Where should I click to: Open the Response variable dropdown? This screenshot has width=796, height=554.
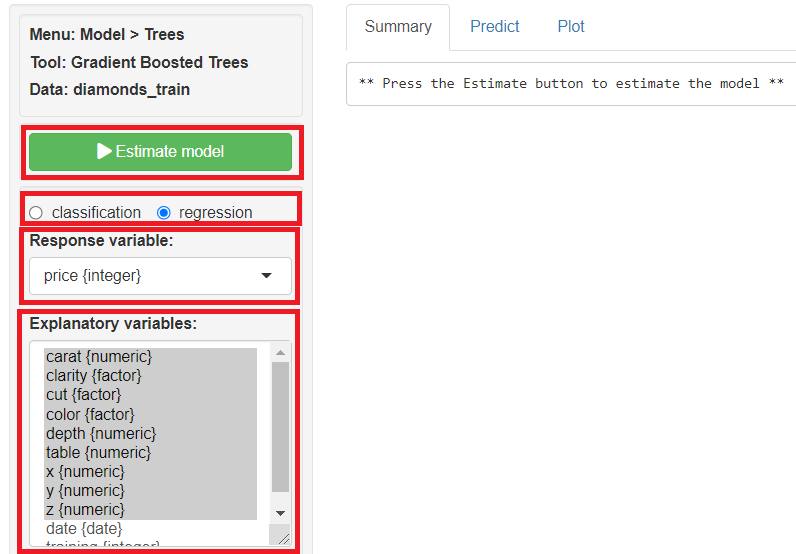click(160, 276)
